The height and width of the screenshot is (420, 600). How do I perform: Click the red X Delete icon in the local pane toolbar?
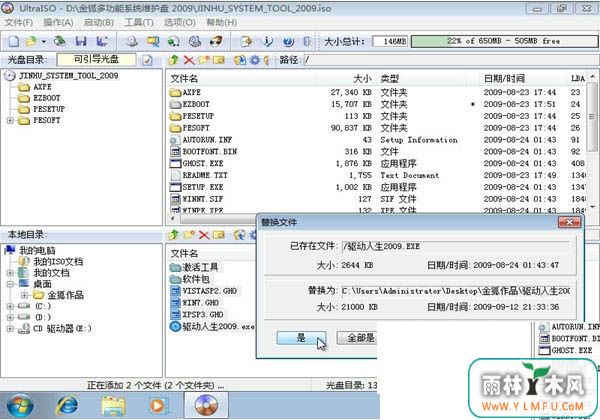click(204, 234)
